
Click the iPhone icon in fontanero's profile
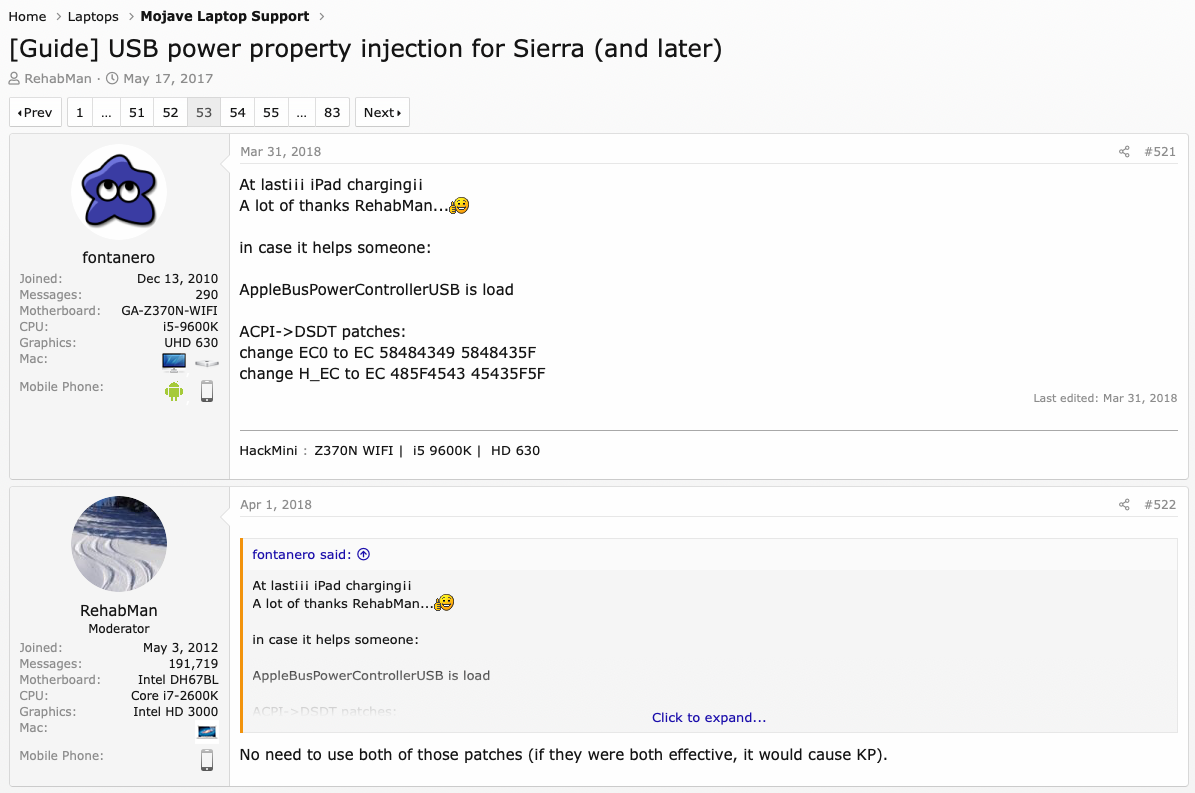coord(207,391)
